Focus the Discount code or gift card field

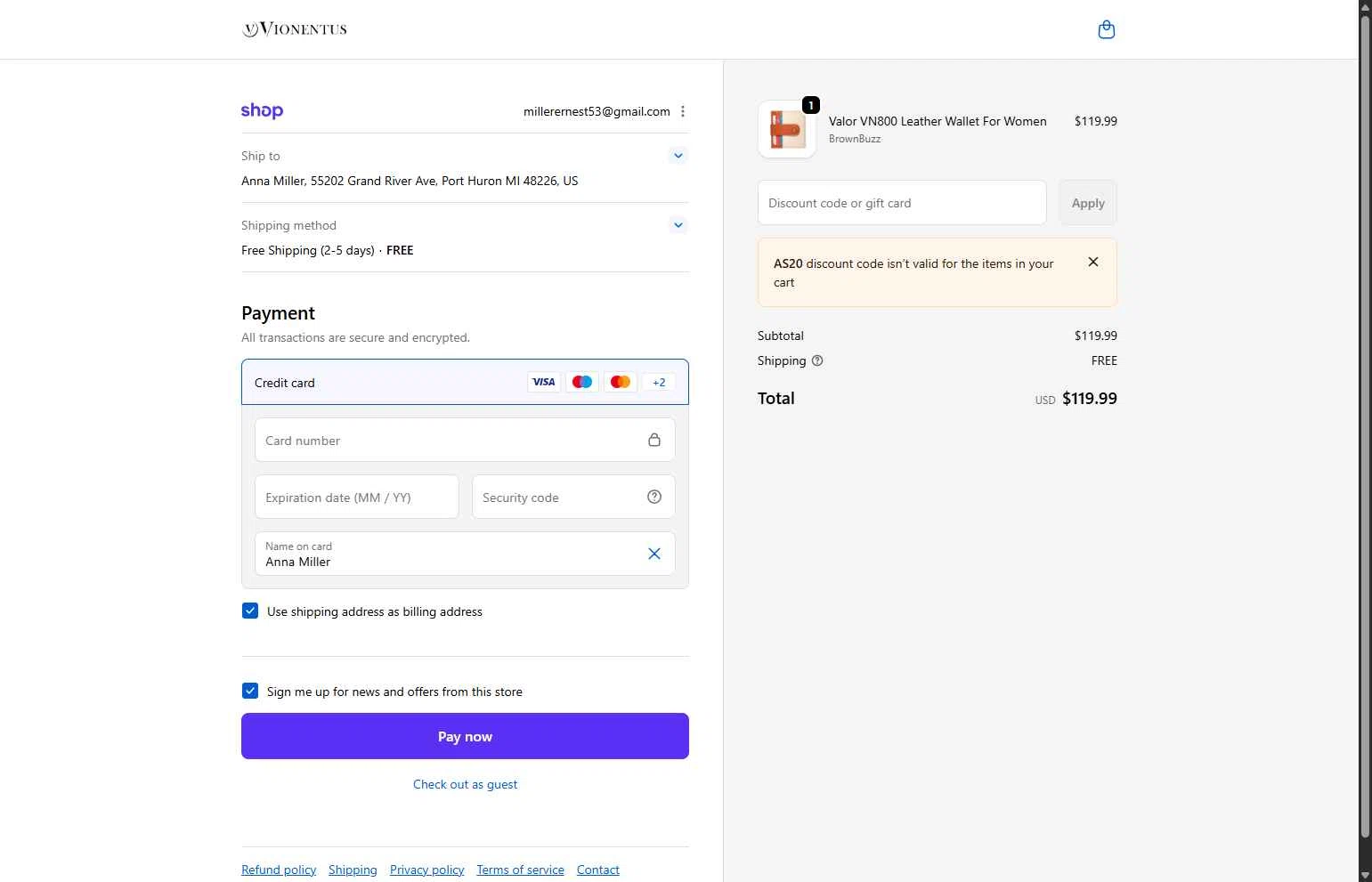click(x=902, y=203)
